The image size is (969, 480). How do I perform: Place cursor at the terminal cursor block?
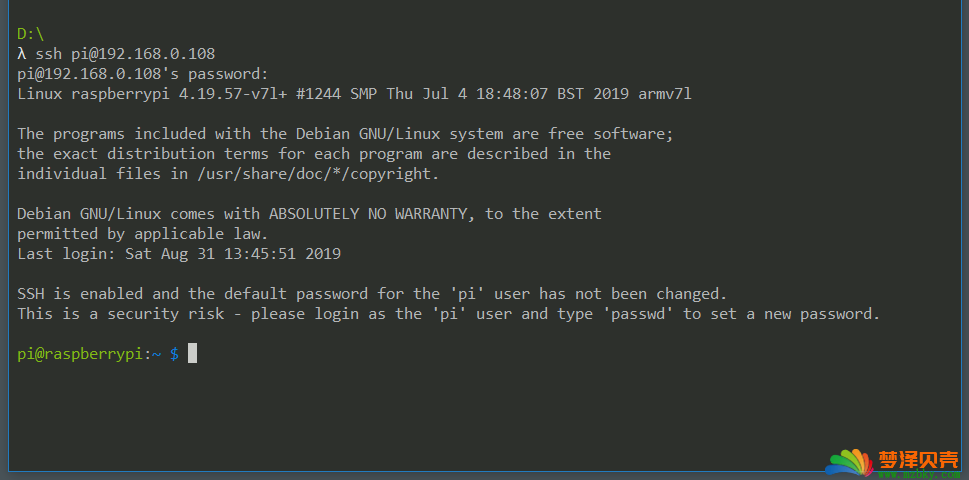193,354
